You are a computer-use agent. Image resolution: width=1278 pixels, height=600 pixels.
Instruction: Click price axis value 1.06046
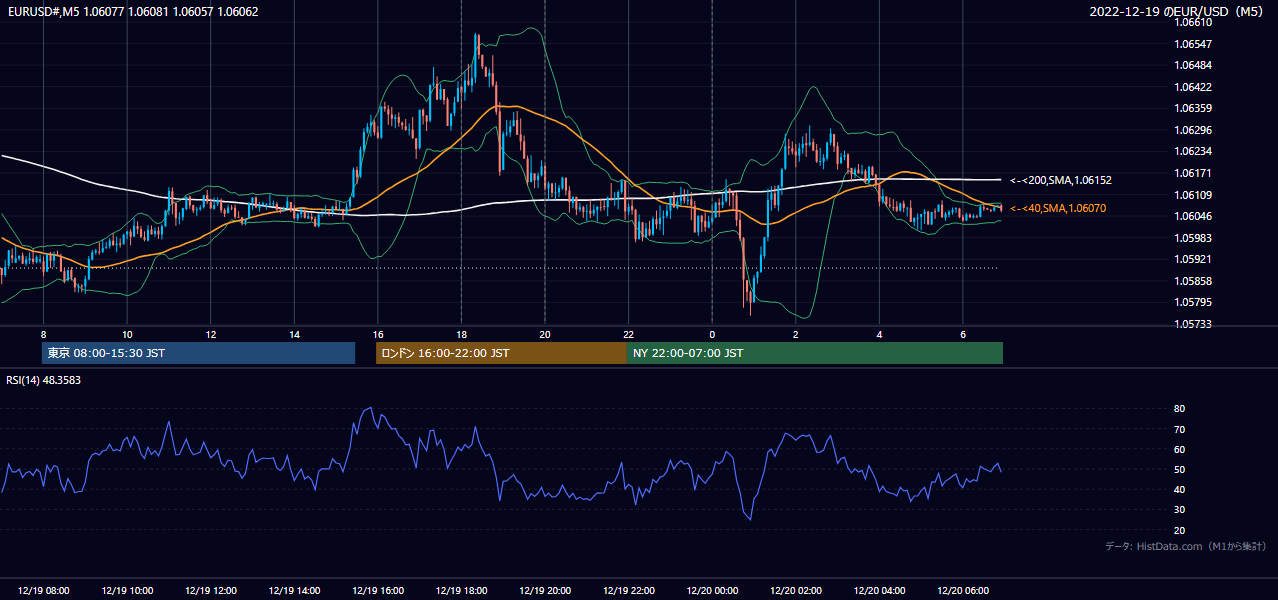pyautogui.click(x=1194, y=216)
